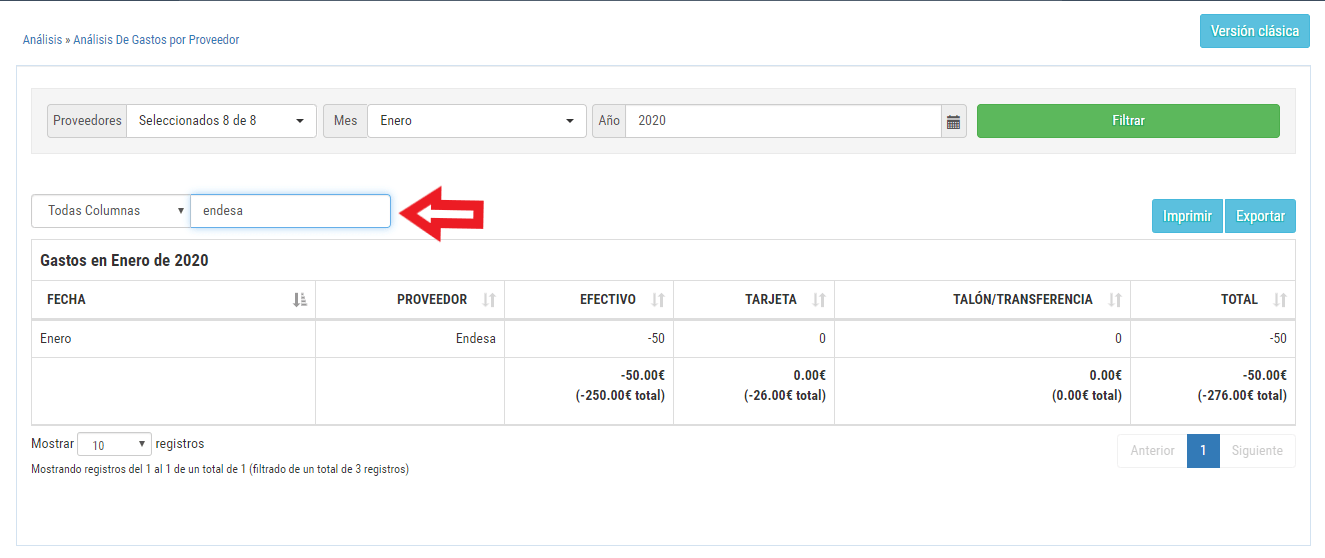The image size is (1325, 558).
Task: Click the Imprimir button
Action: click(1187, 216)
